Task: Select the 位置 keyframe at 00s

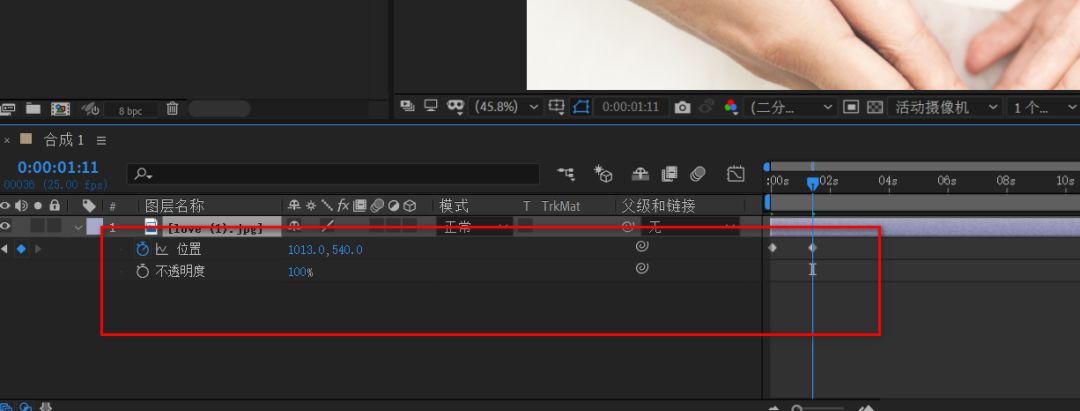Action: (x=771, y=248)
